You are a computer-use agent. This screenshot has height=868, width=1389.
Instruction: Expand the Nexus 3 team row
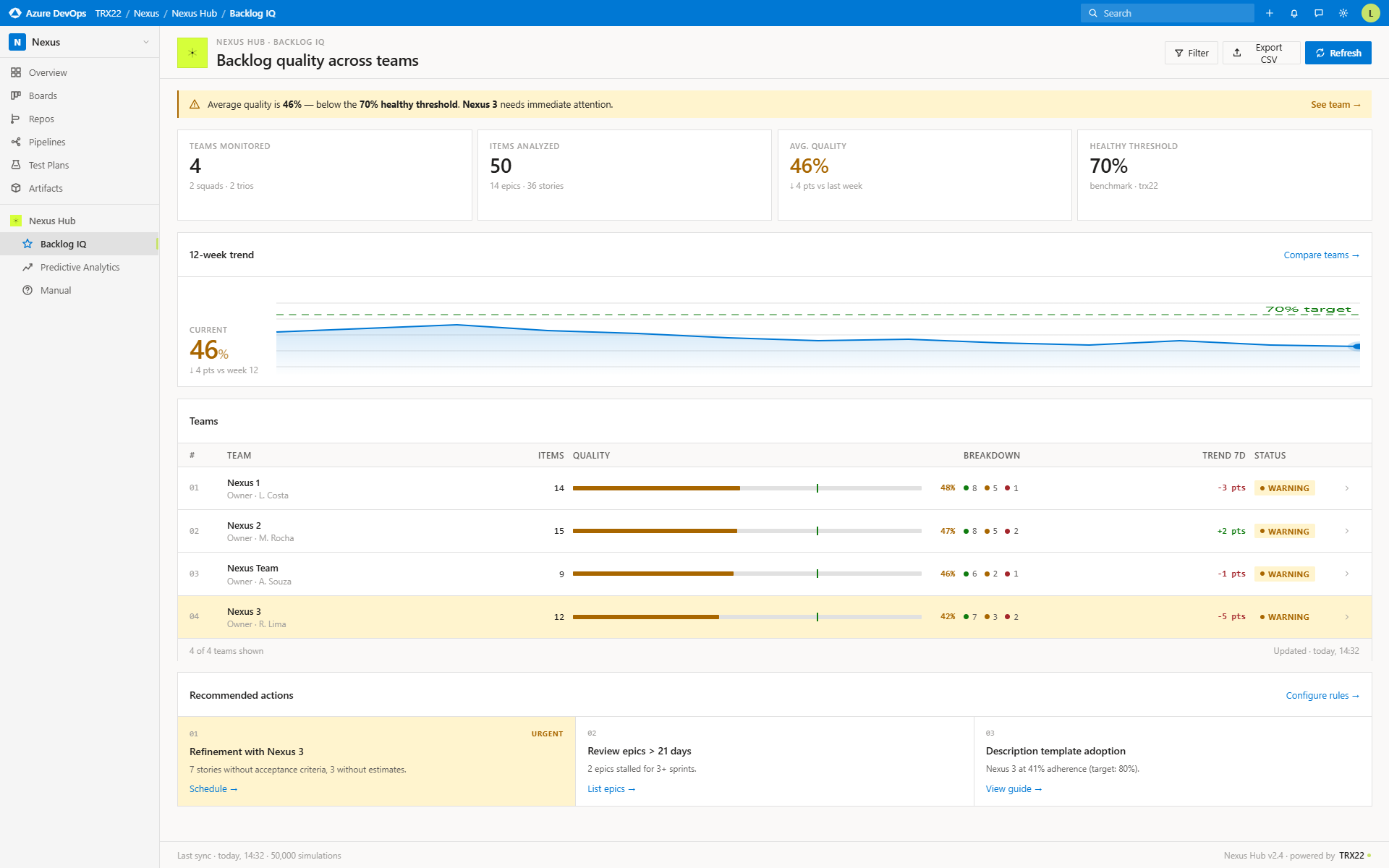click(1347, 617)
